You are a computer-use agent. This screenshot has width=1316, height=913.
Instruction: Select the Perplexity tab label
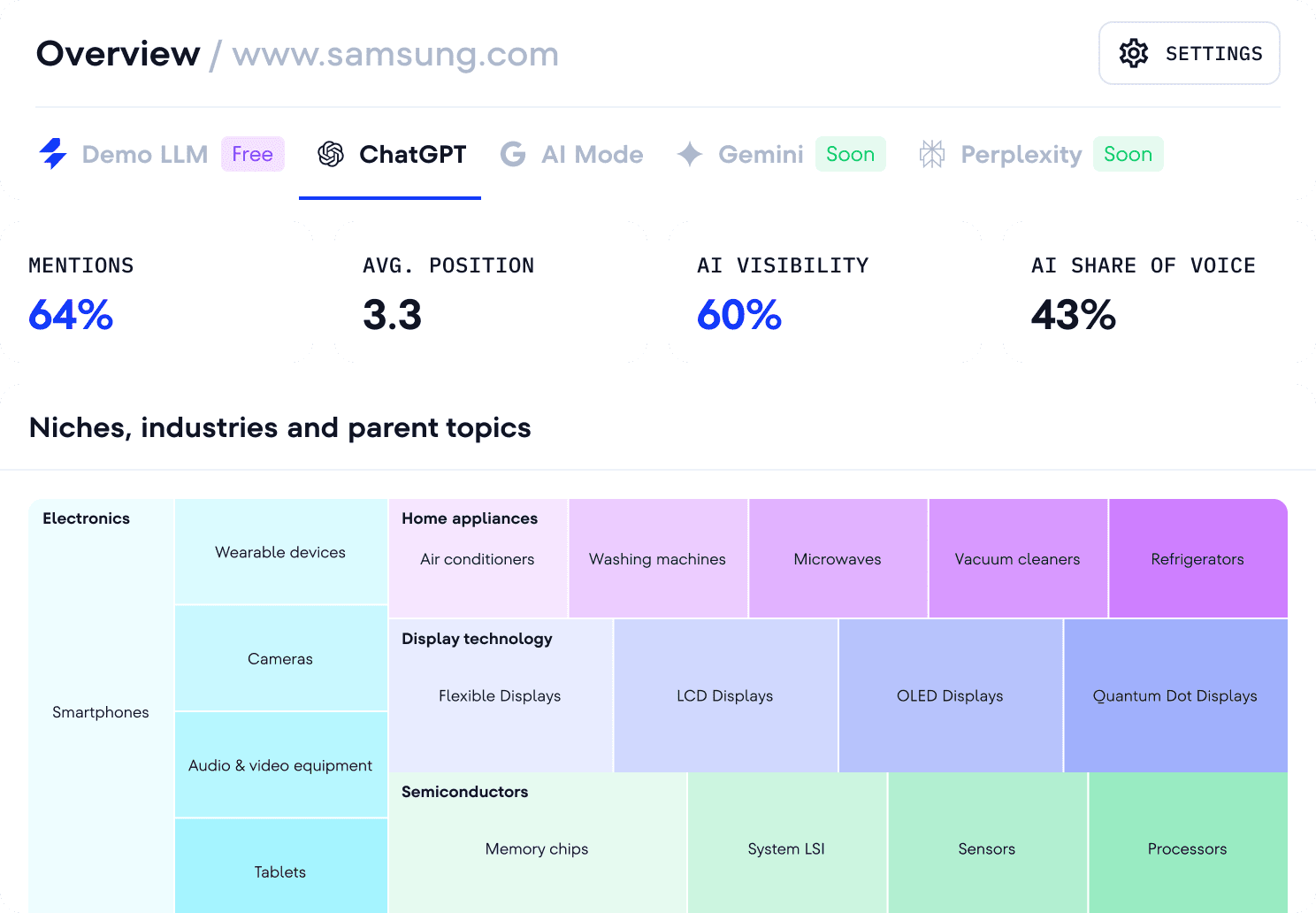[x=1021, y=155]
